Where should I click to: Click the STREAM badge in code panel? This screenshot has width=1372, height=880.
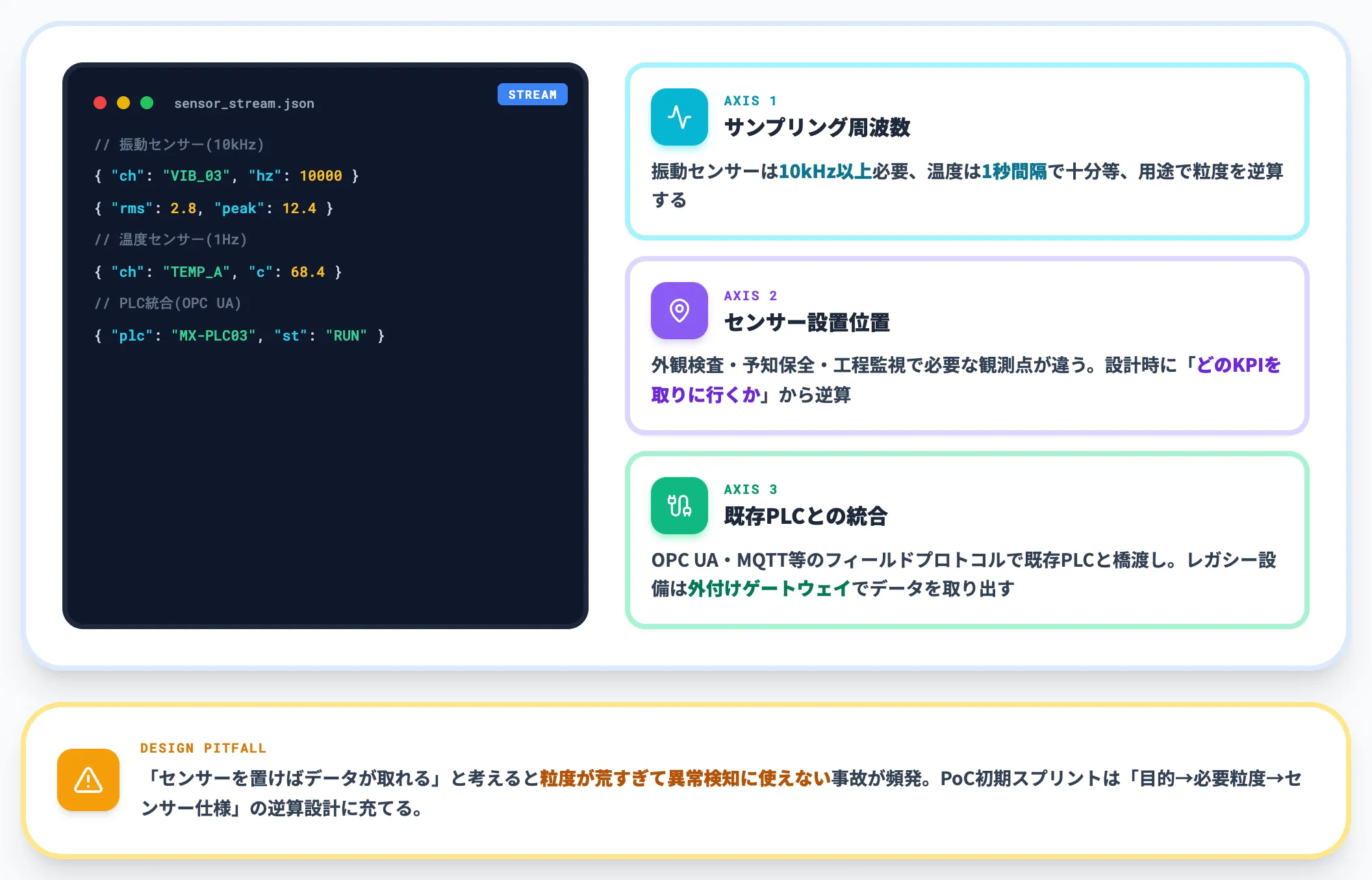click(x=532, y=94)
